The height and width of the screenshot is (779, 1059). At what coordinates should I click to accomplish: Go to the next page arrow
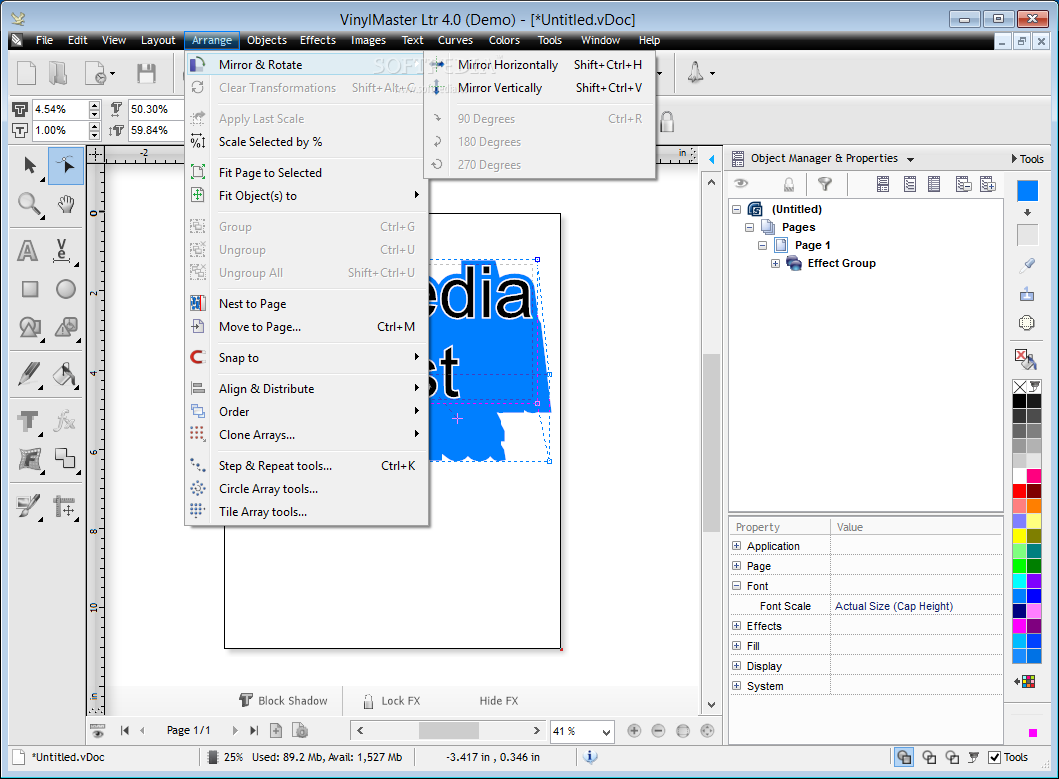pyautogui.click(x=234, y=730)
